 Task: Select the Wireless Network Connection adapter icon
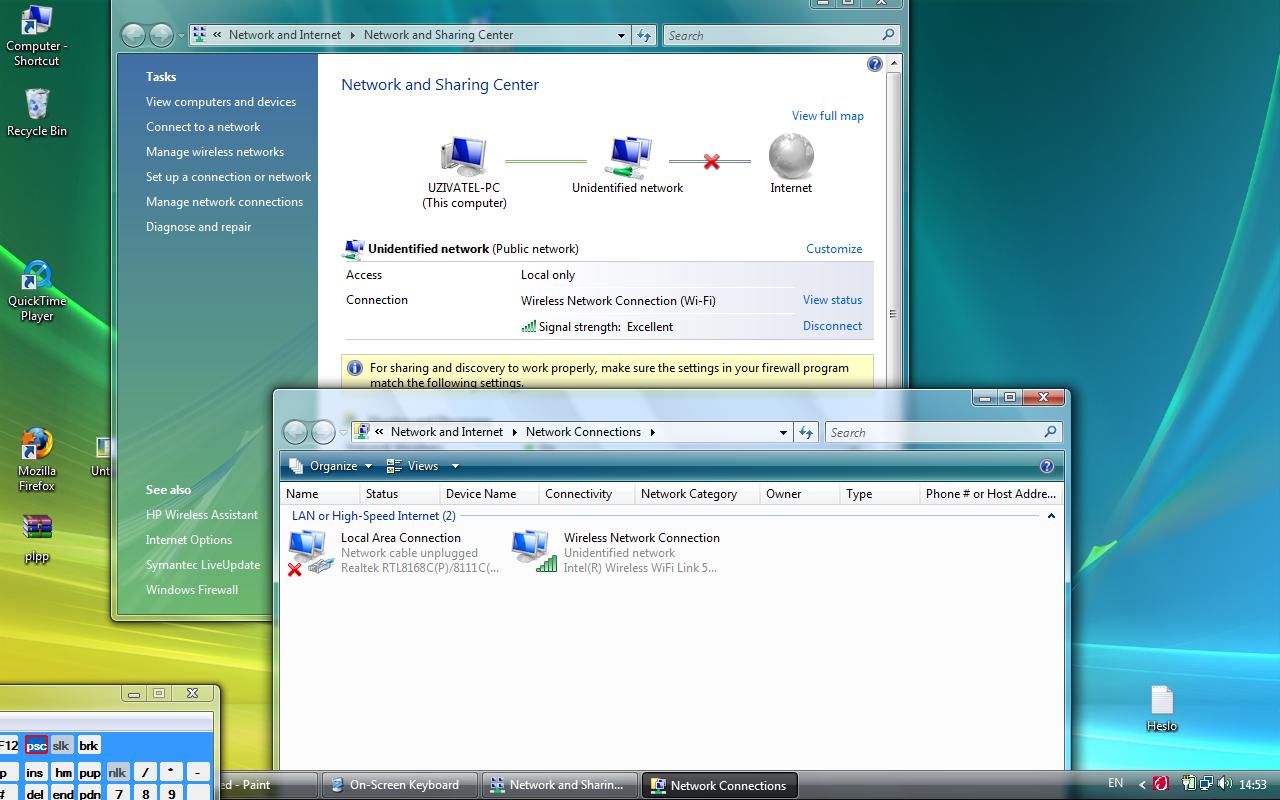click(x=534, y=551)
